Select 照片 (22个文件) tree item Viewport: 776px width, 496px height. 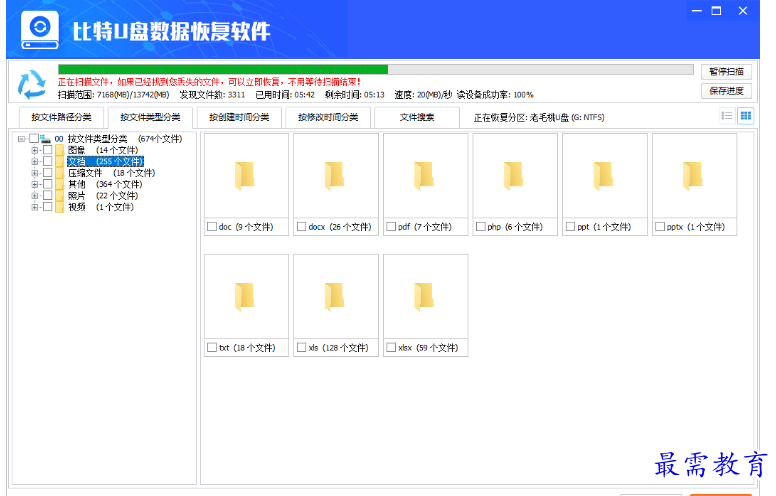point(103,196)
